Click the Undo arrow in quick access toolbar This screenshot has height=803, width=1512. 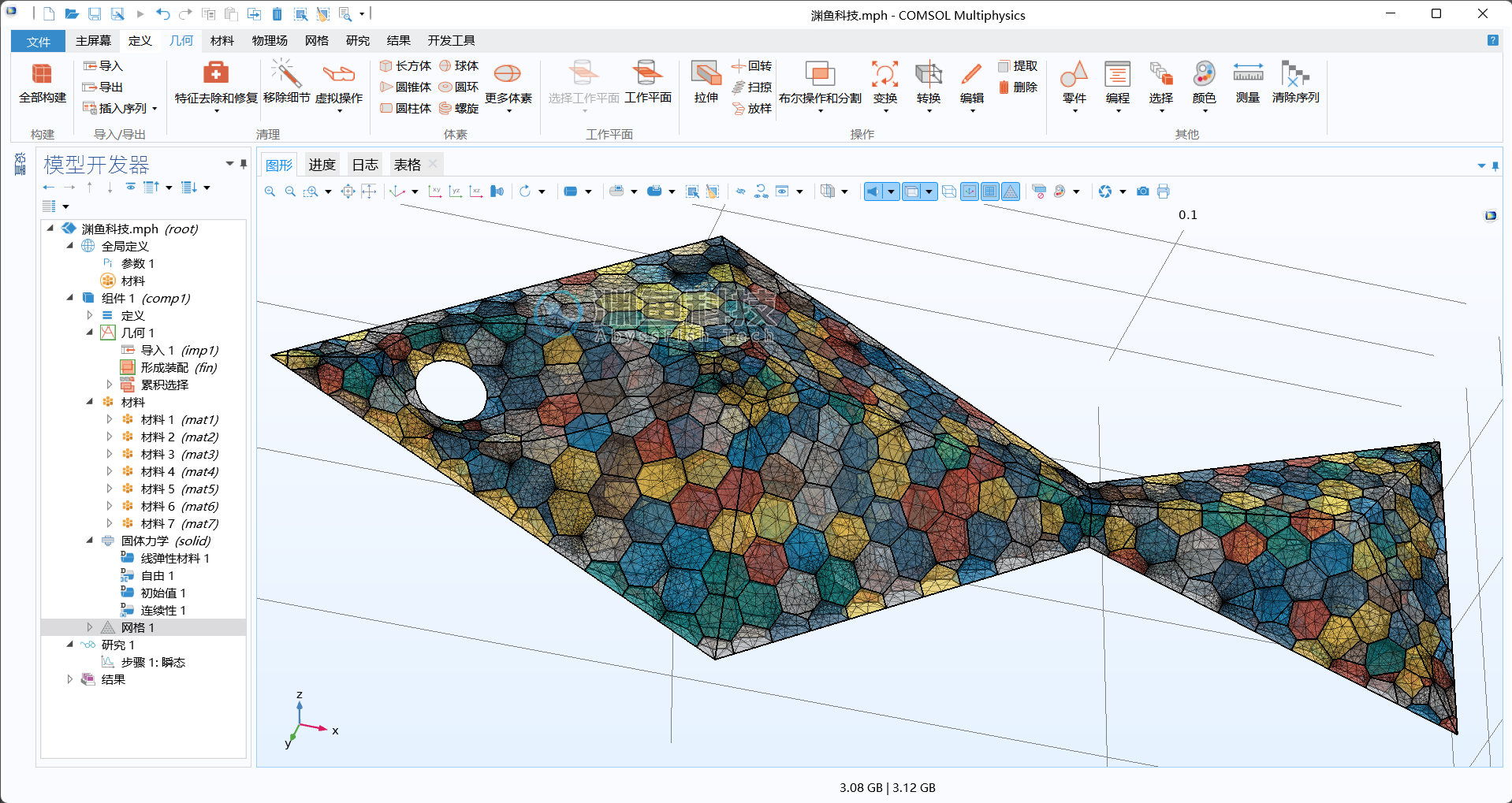[x=162, y=13]
